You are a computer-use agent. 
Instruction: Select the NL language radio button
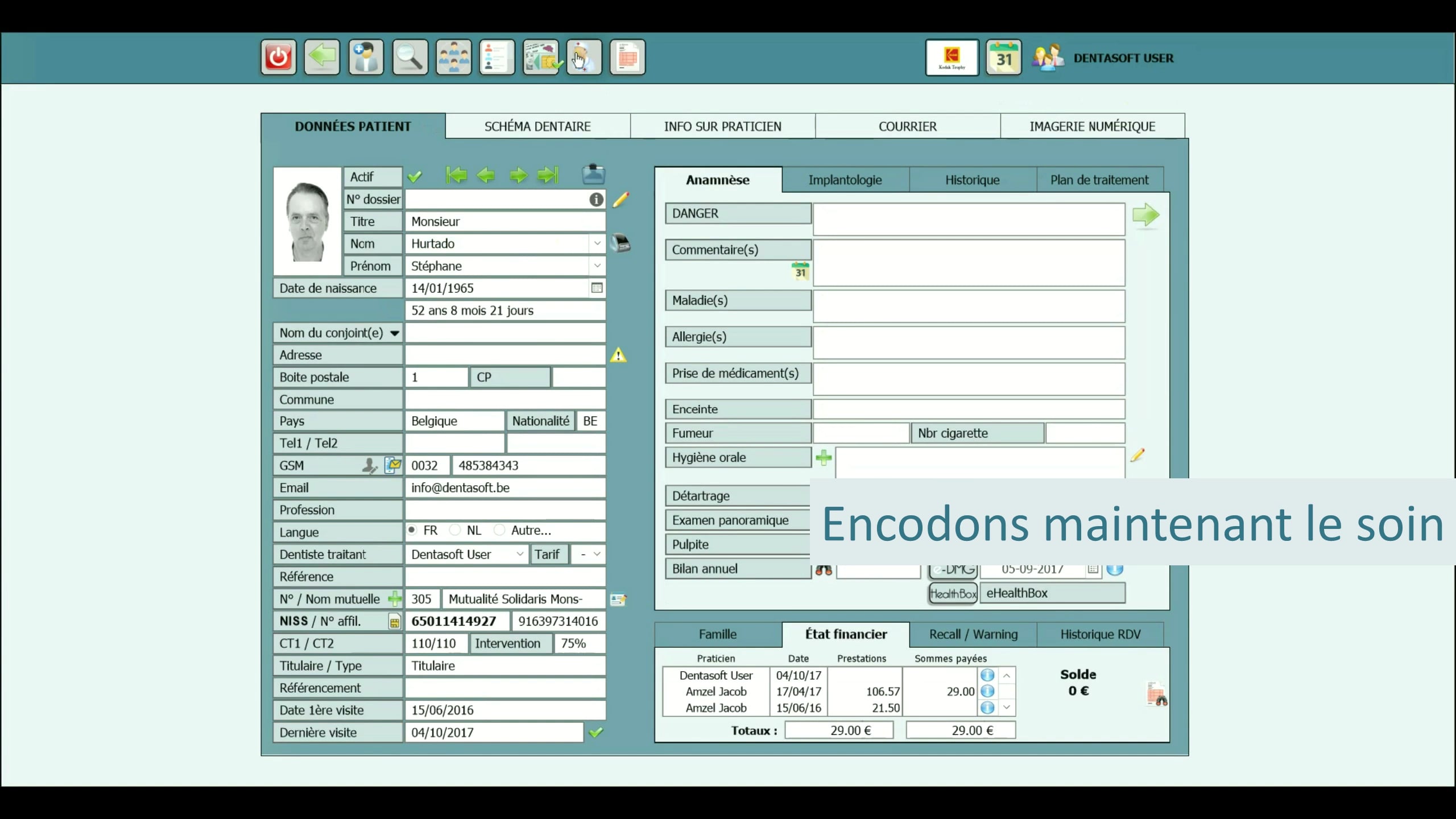point(456,530)
